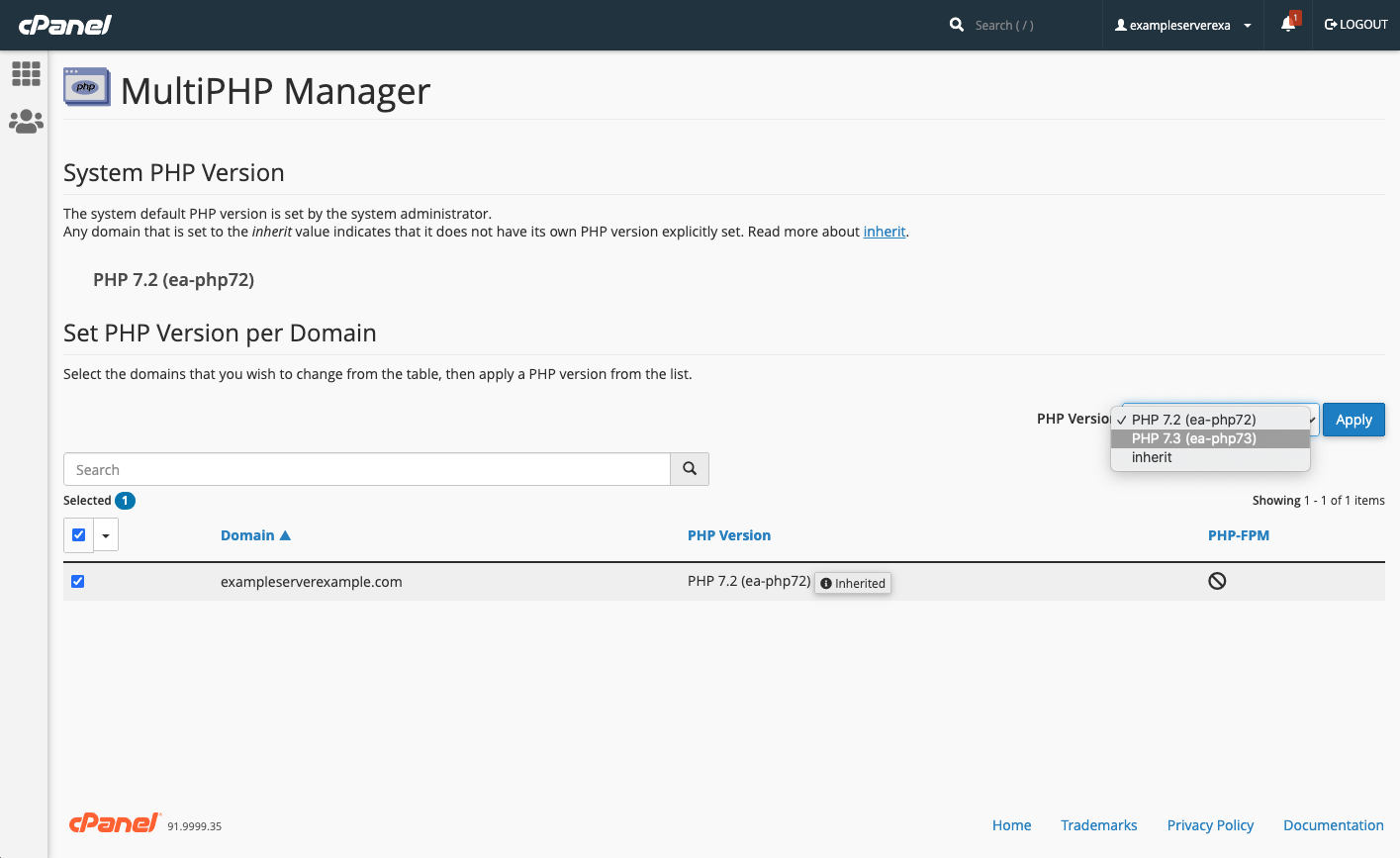Viewport: 1400px width, 858px height.
Task: Click the Apply button
Action: pos(1353,420)
